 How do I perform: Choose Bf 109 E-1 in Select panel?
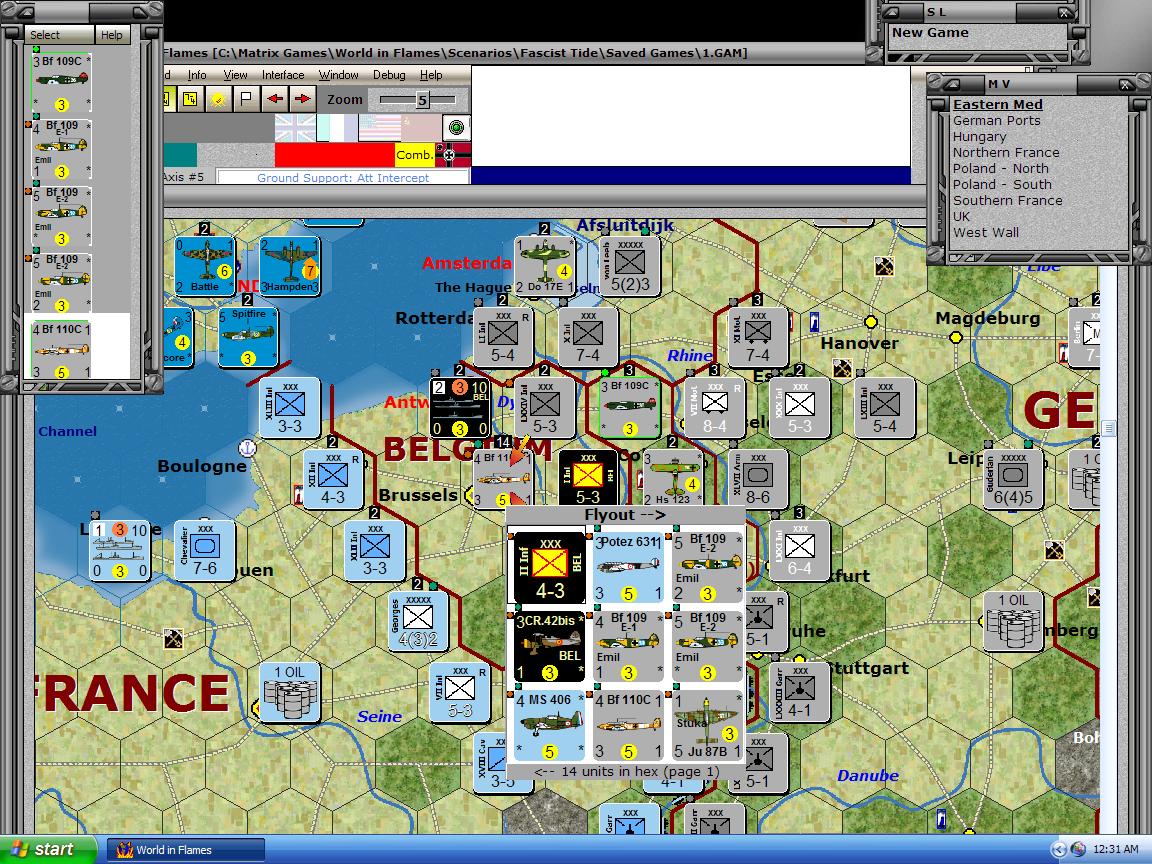click(x=62, y=149)
